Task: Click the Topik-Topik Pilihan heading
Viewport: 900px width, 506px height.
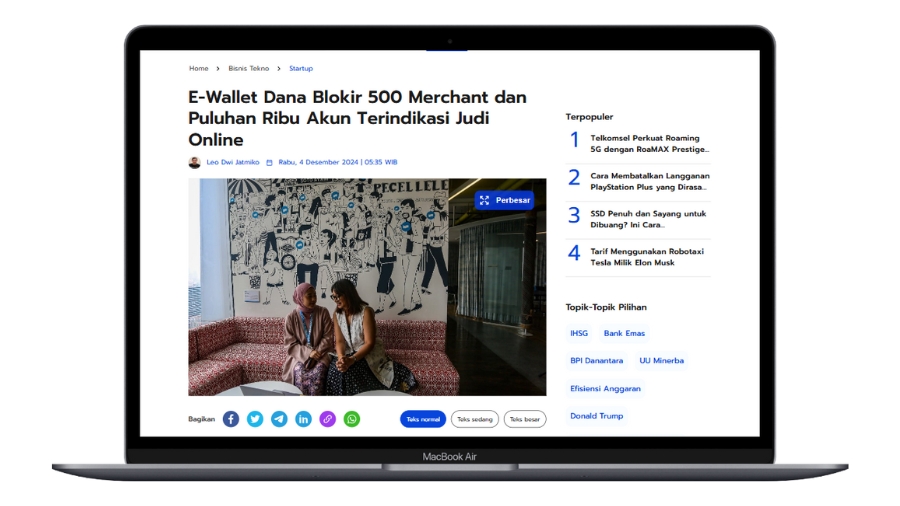Action: pos(606,308)
